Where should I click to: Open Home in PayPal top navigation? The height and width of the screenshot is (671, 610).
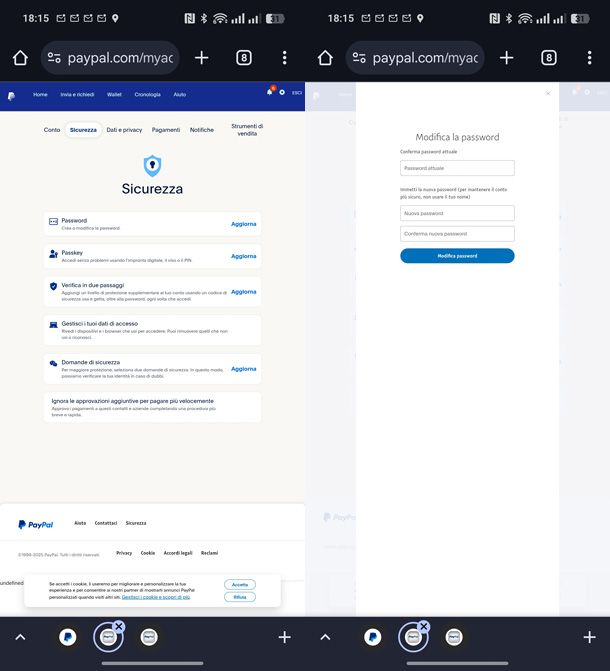point(40,95)
